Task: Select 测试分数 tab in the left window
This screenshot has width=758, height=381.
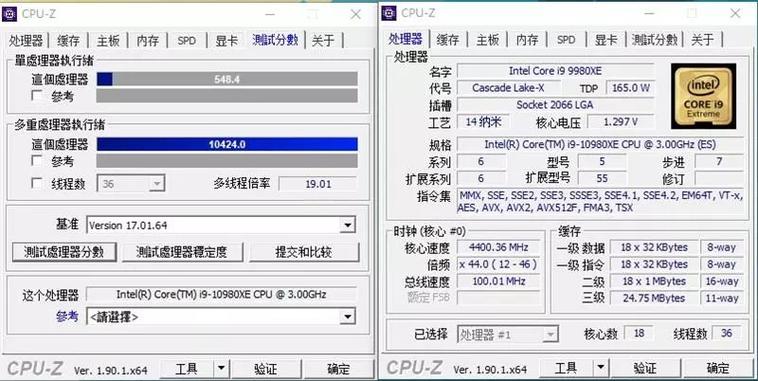Action: tap(275, 40)
